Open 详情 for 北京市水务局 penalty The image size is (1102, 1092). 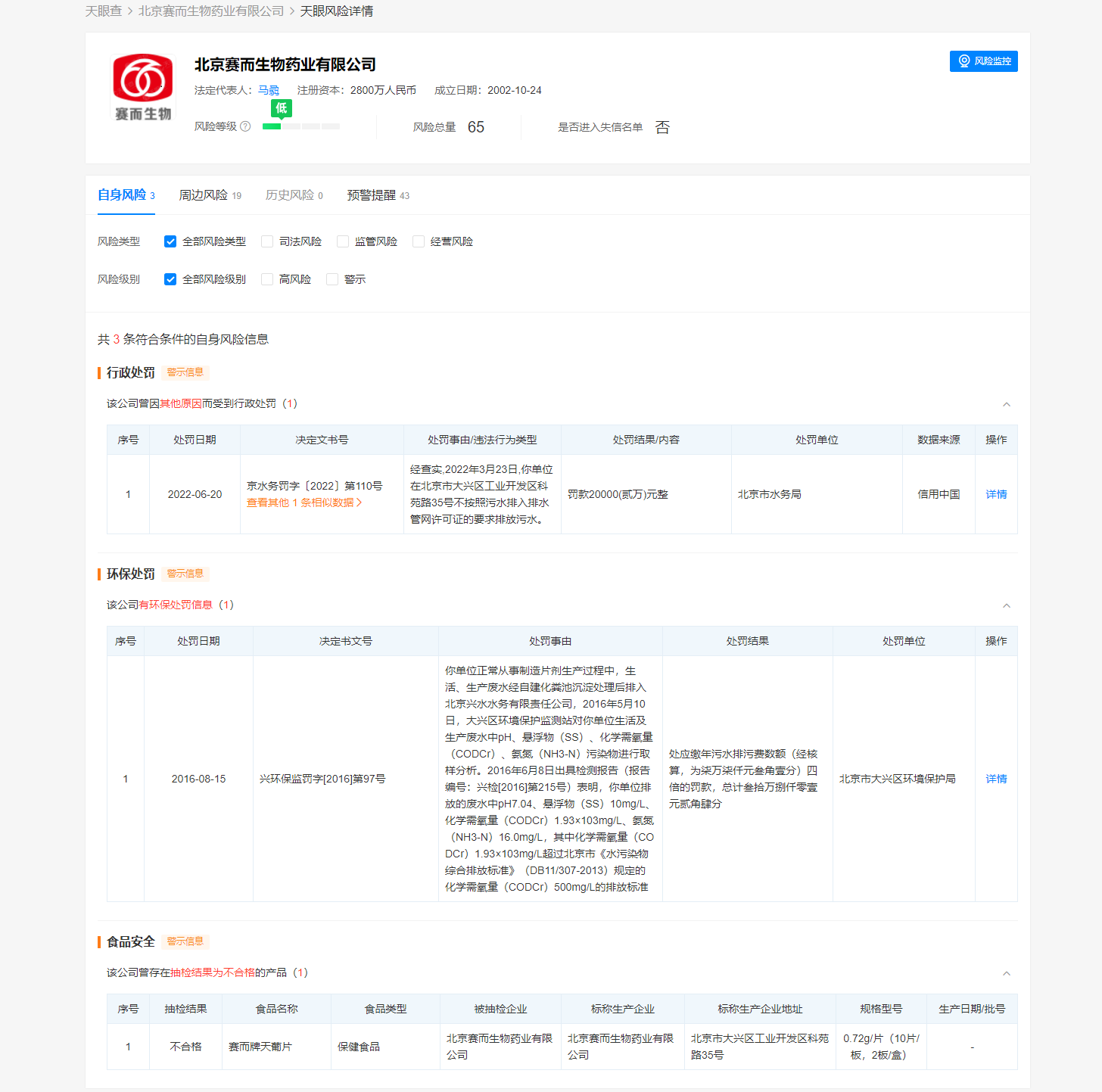pyautogui.click(x=996, y=494)
